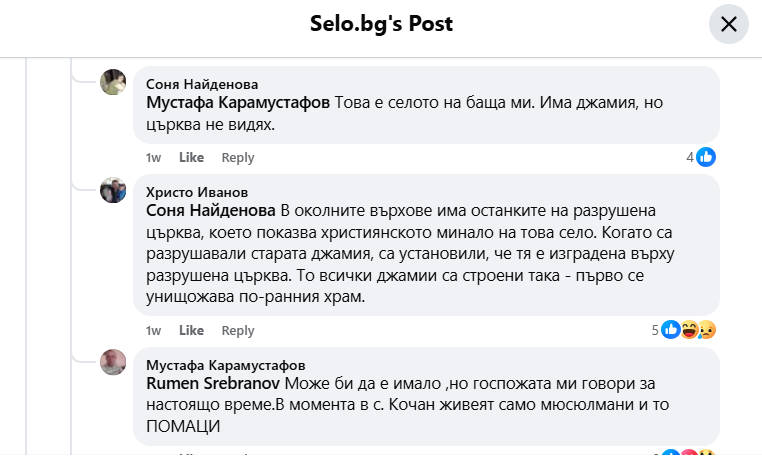The width and height of the screenshot is (762, 463).
Task: Click the 1w timestamp on Христо Иванов's comment
Action: pyautogui.click(x=153, y=331)
